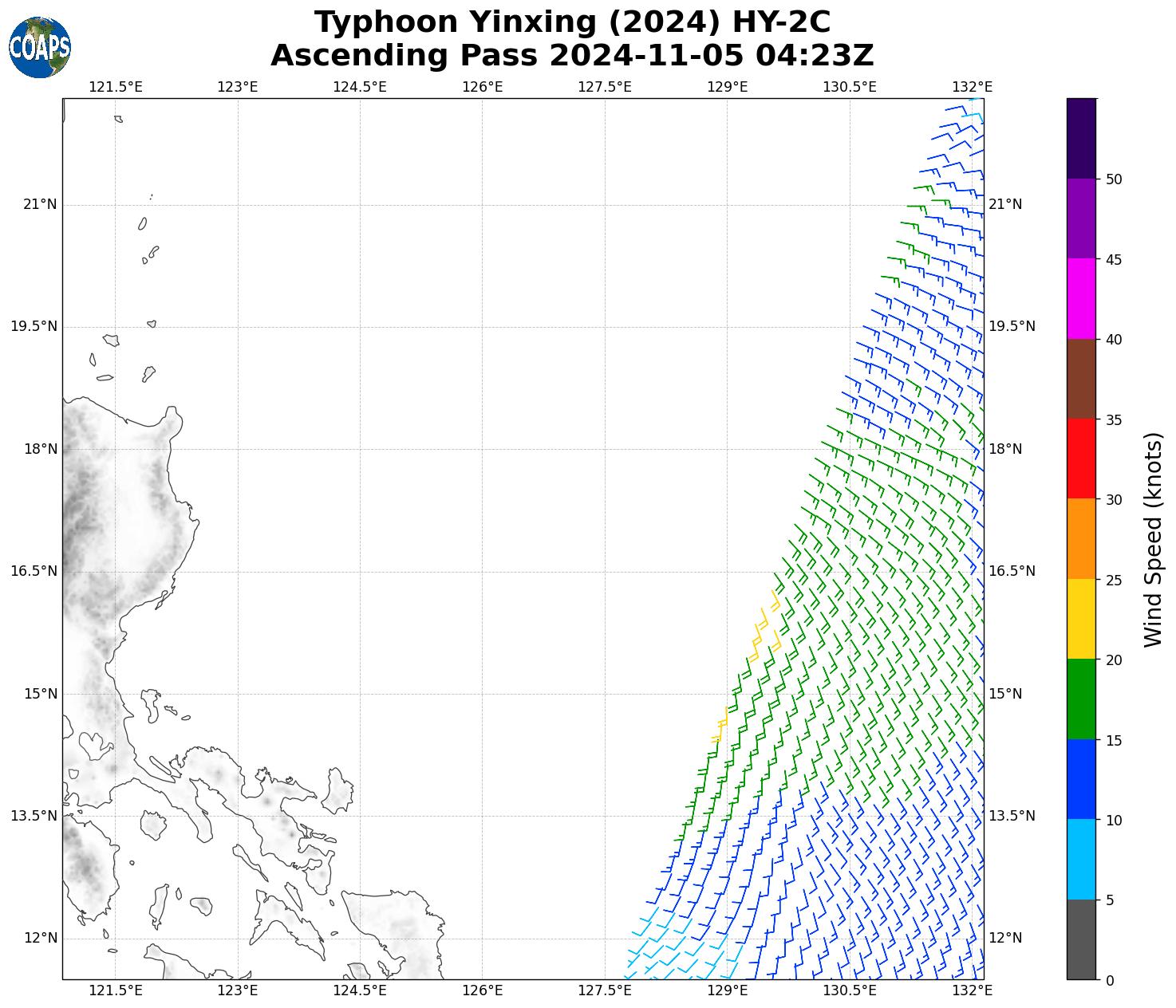Screen dimensions: 1176x1008
Task: Click the orange 25–30 knots colorbar segment
Action: coord(1081,538)
